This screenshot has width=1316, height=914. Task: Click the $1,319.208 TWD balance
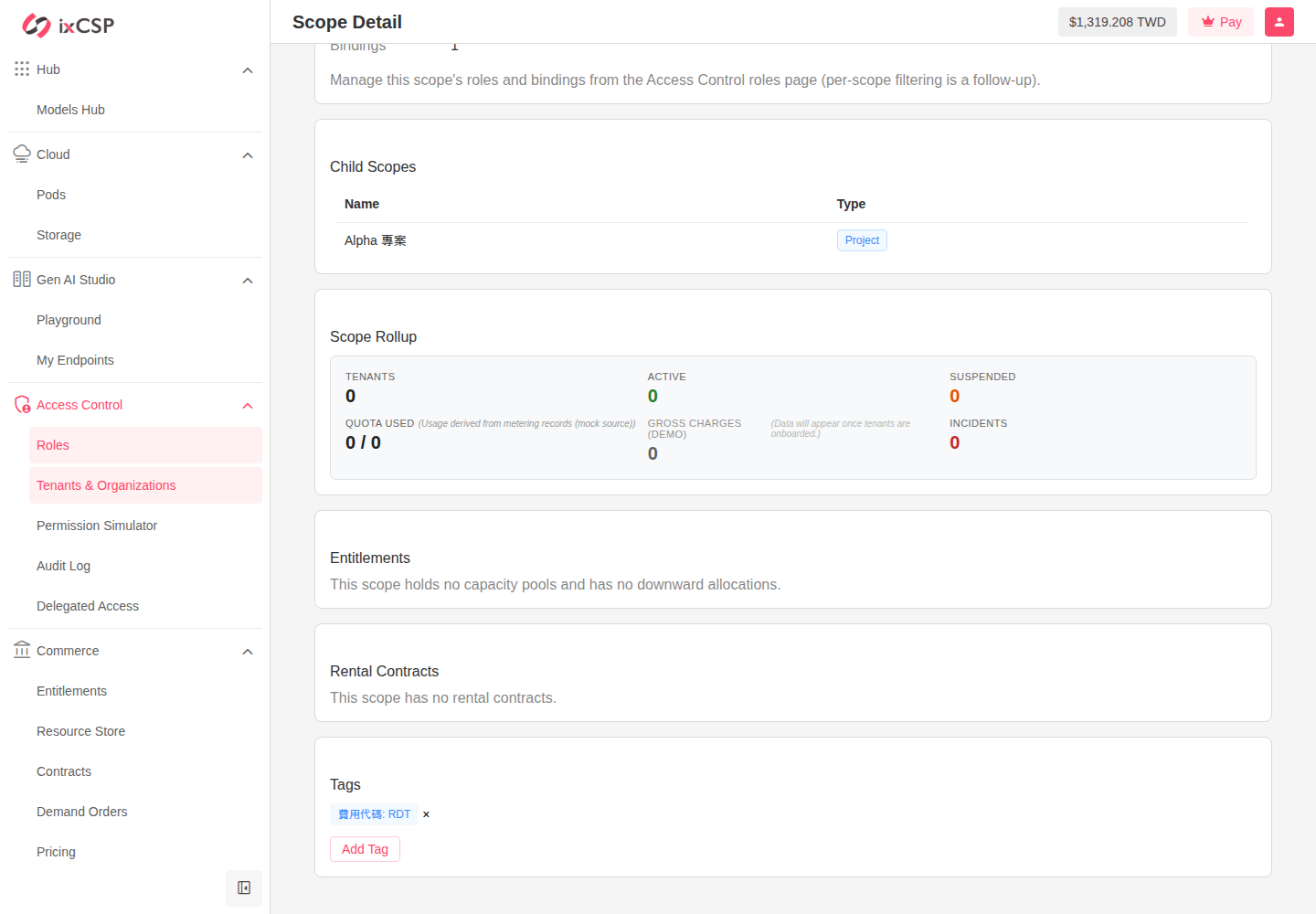[1118, 22]
